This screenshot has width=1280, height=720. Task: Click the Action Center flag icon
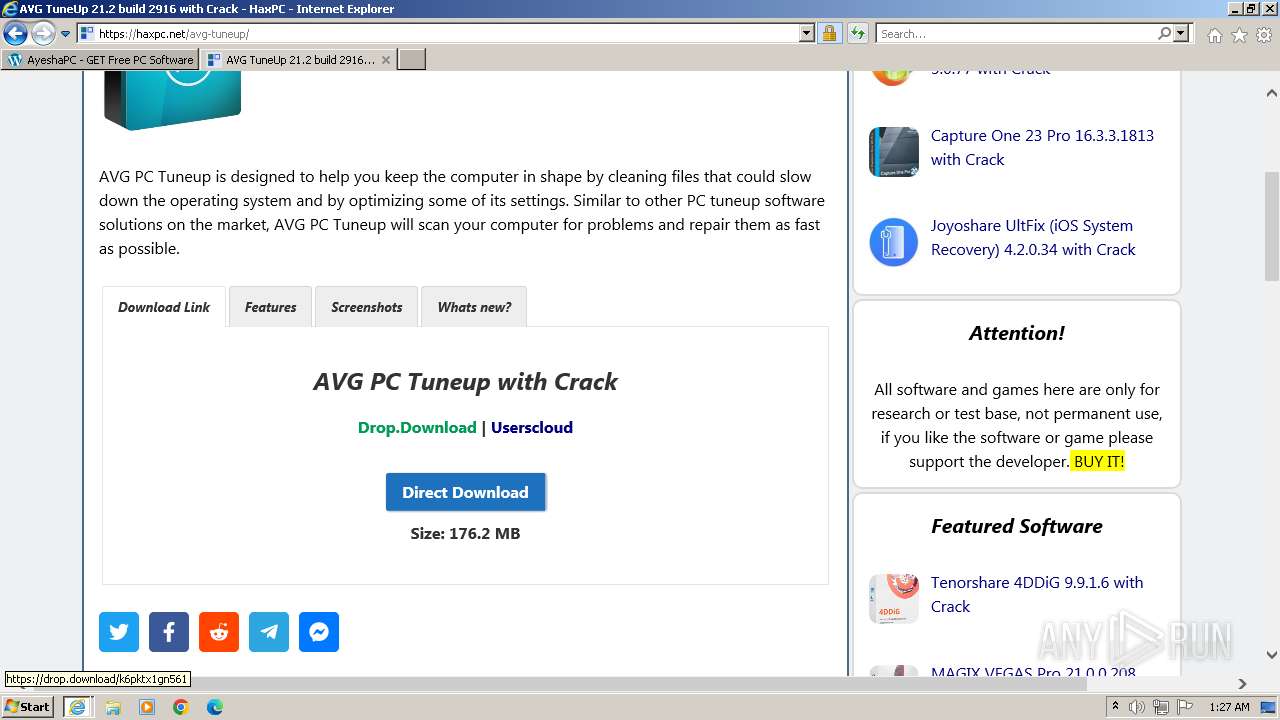coord(1185,707)
